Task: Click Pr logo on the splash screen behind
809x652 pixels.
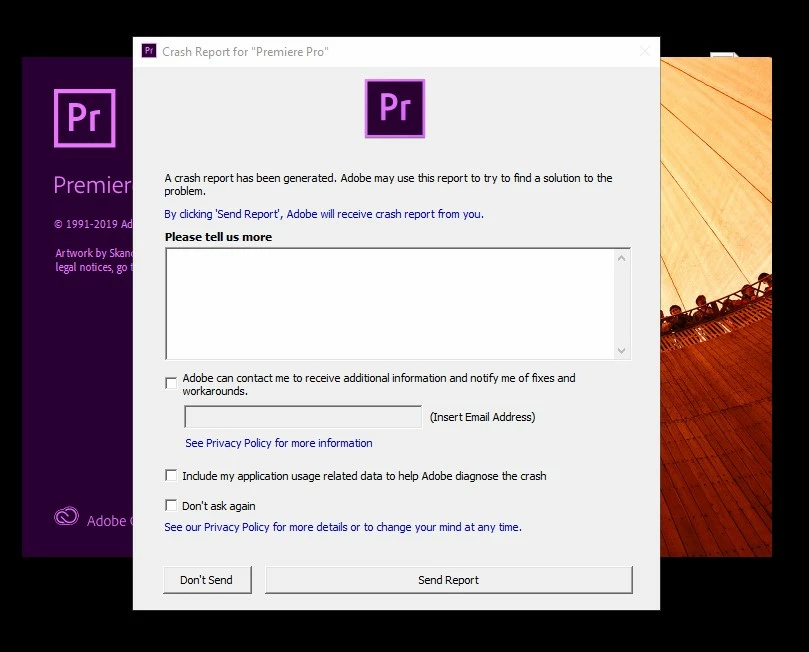Action: (85, 118)
